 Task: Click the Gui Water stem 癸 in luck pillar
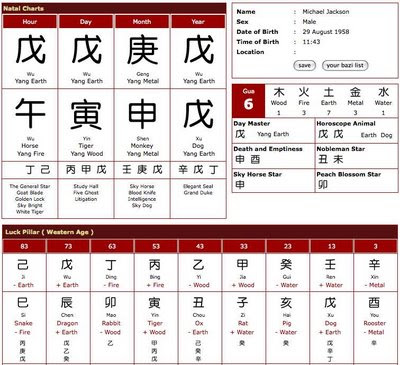[x=287, y=265]
